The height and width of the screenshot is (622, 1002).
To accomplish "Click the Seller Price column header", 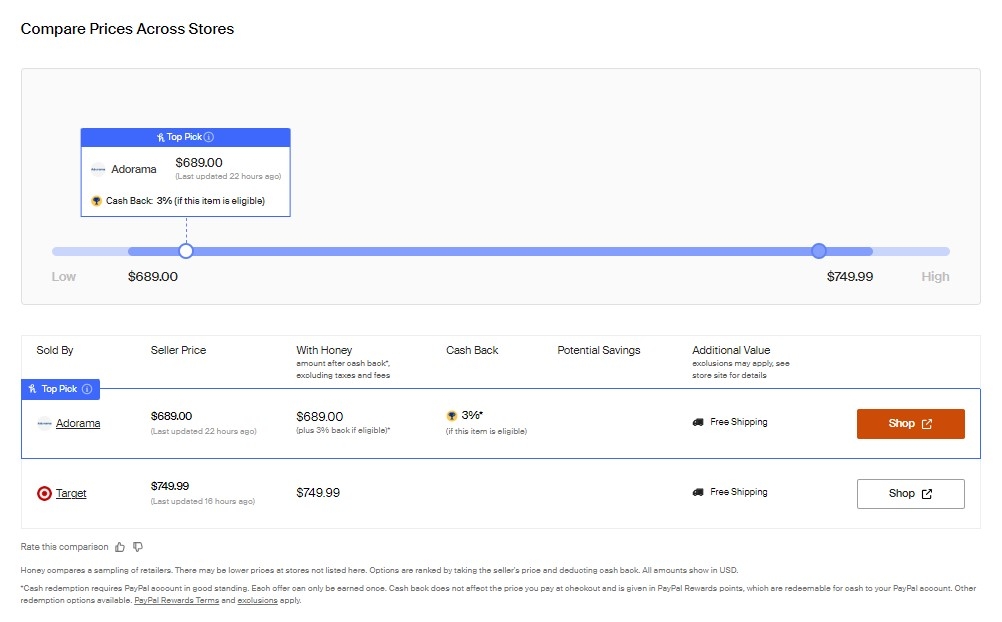I will click(x=178, y=350).
